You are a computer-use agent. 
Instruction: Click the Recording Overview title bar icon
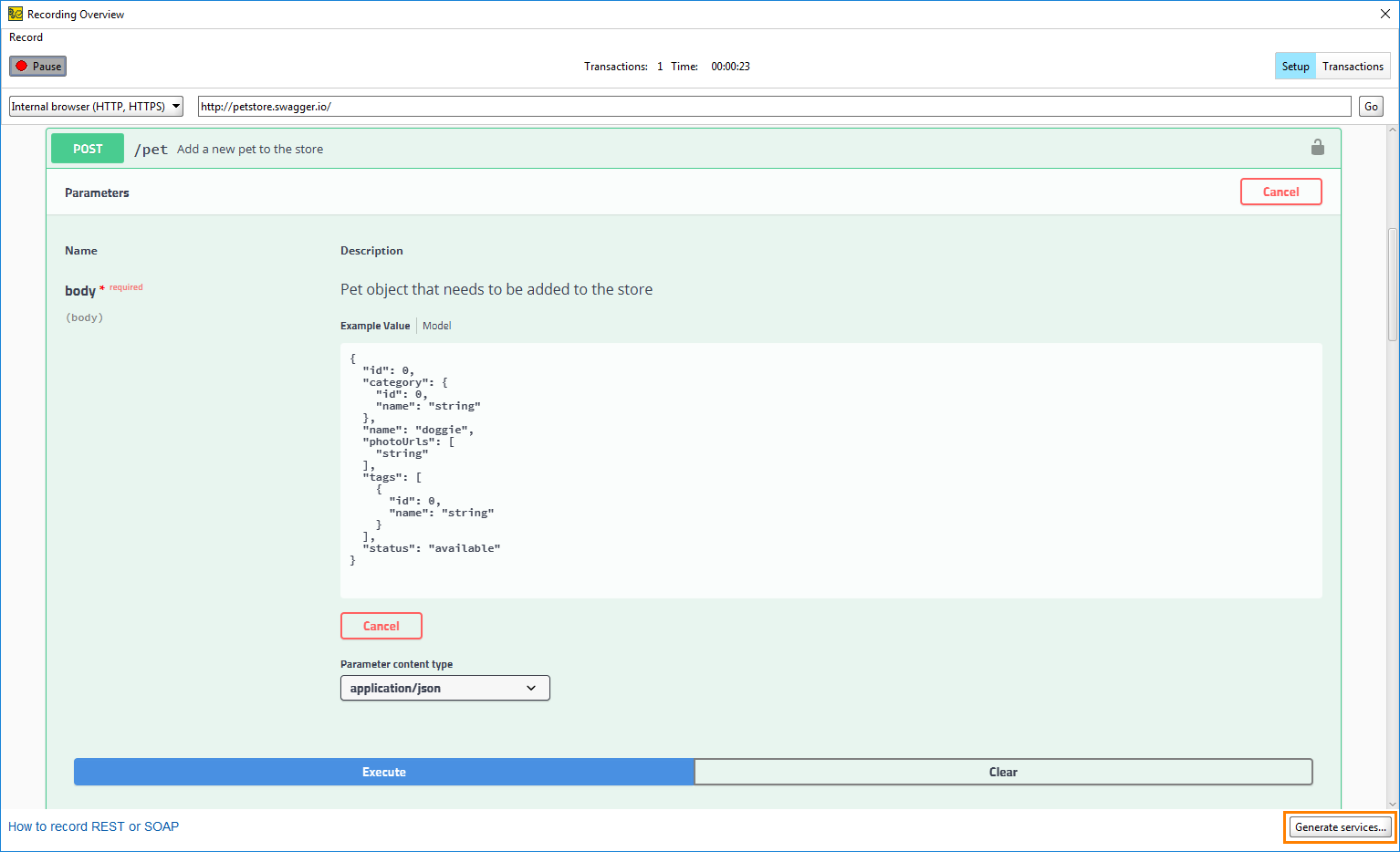click(x=14, y=14)
